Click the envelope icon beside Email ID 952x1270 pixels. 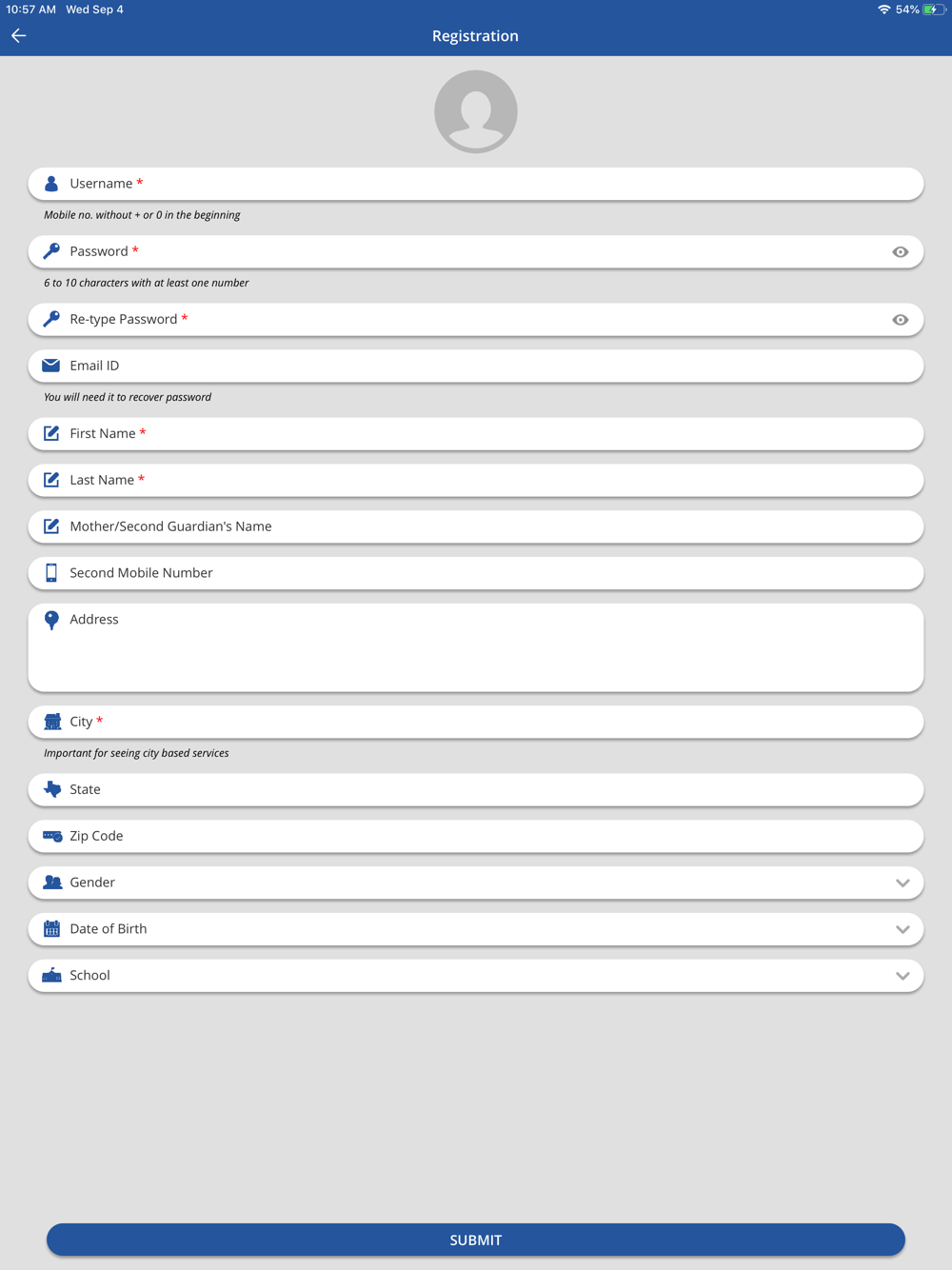click(x=51, y=366)
